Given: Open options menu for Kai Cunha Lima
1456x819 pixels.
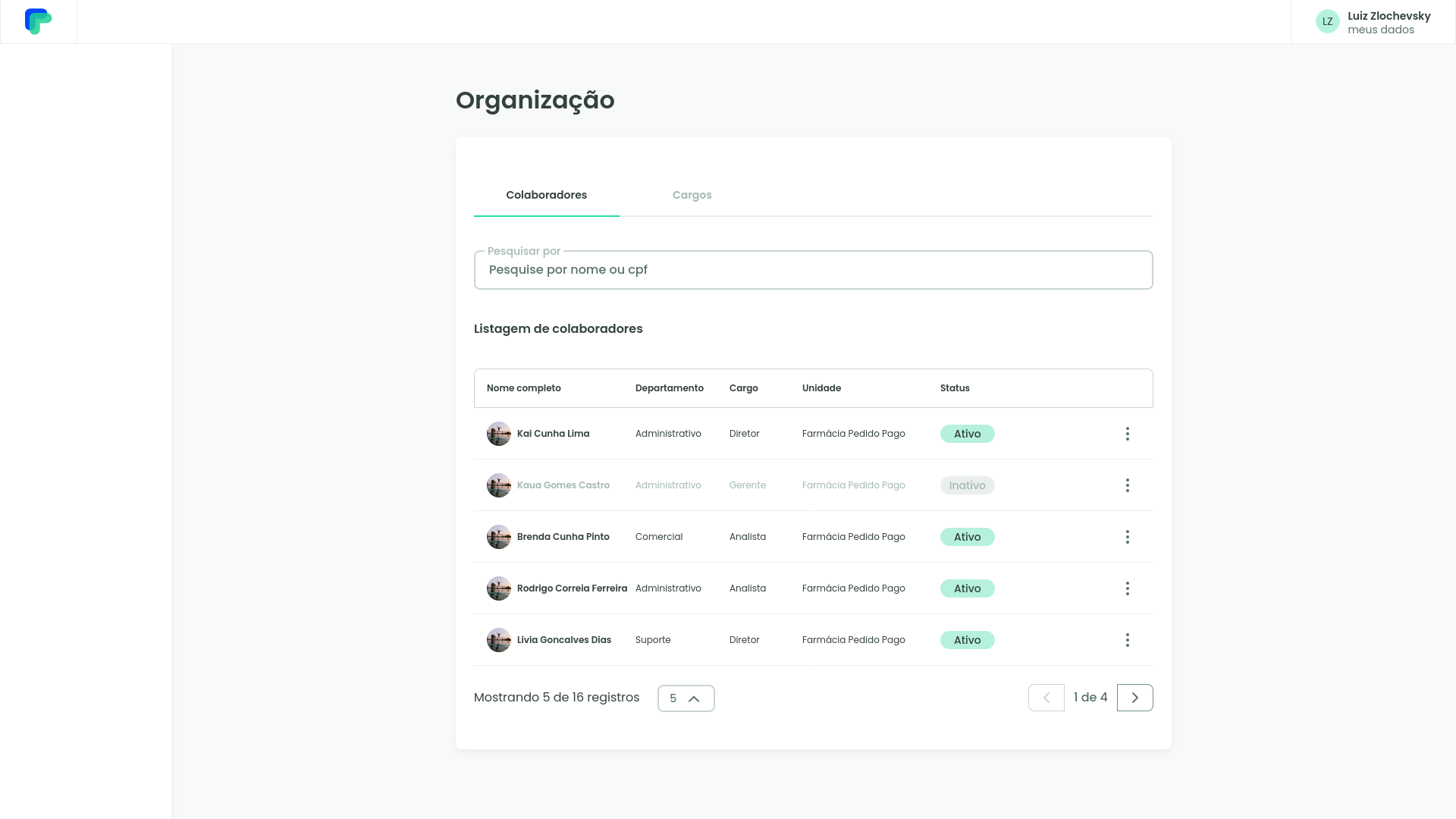Looking at the screenshot, I should (x=1127, y=434).
